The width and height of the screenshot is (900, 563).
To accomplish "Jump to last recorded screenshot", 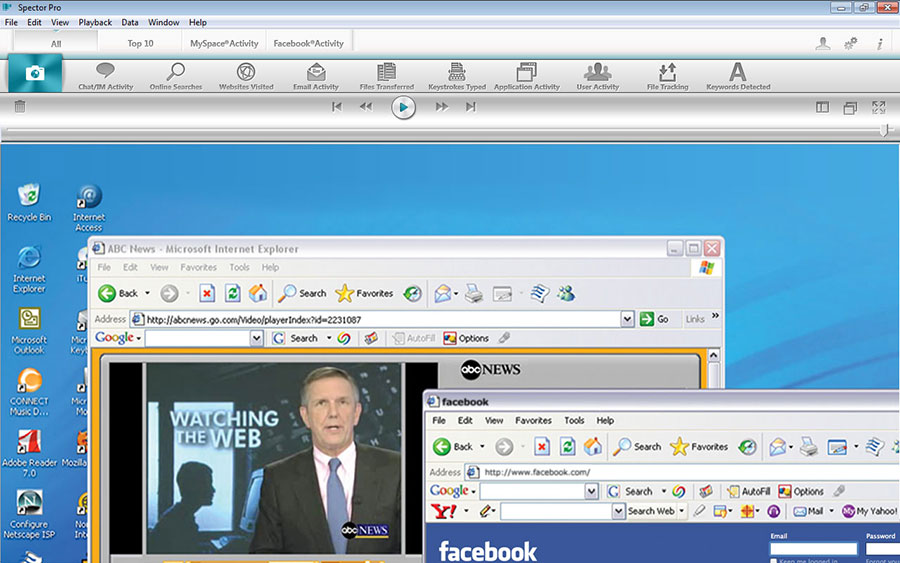I will point(471,107).
